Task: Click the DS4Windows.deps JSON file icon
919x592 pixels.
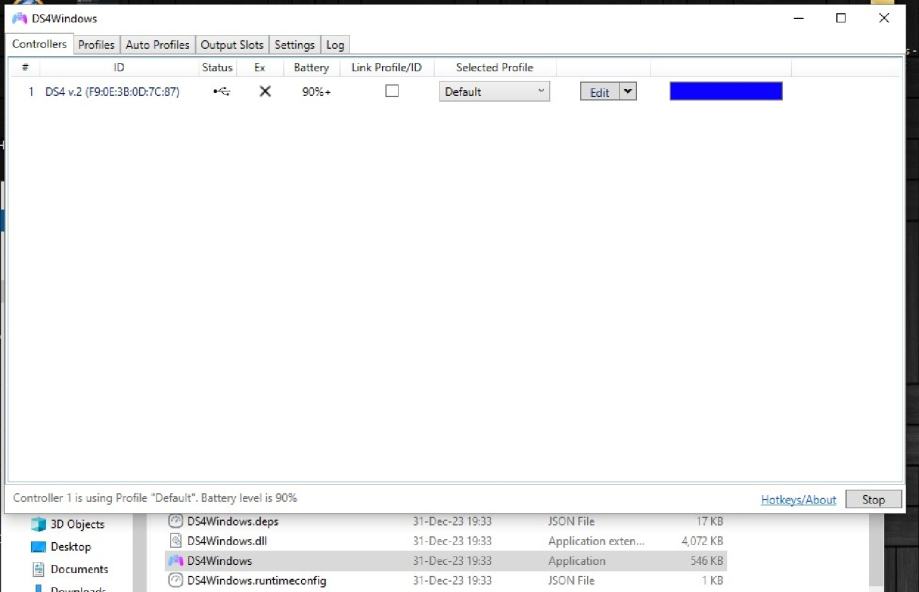Action: [x=175, y=520]
